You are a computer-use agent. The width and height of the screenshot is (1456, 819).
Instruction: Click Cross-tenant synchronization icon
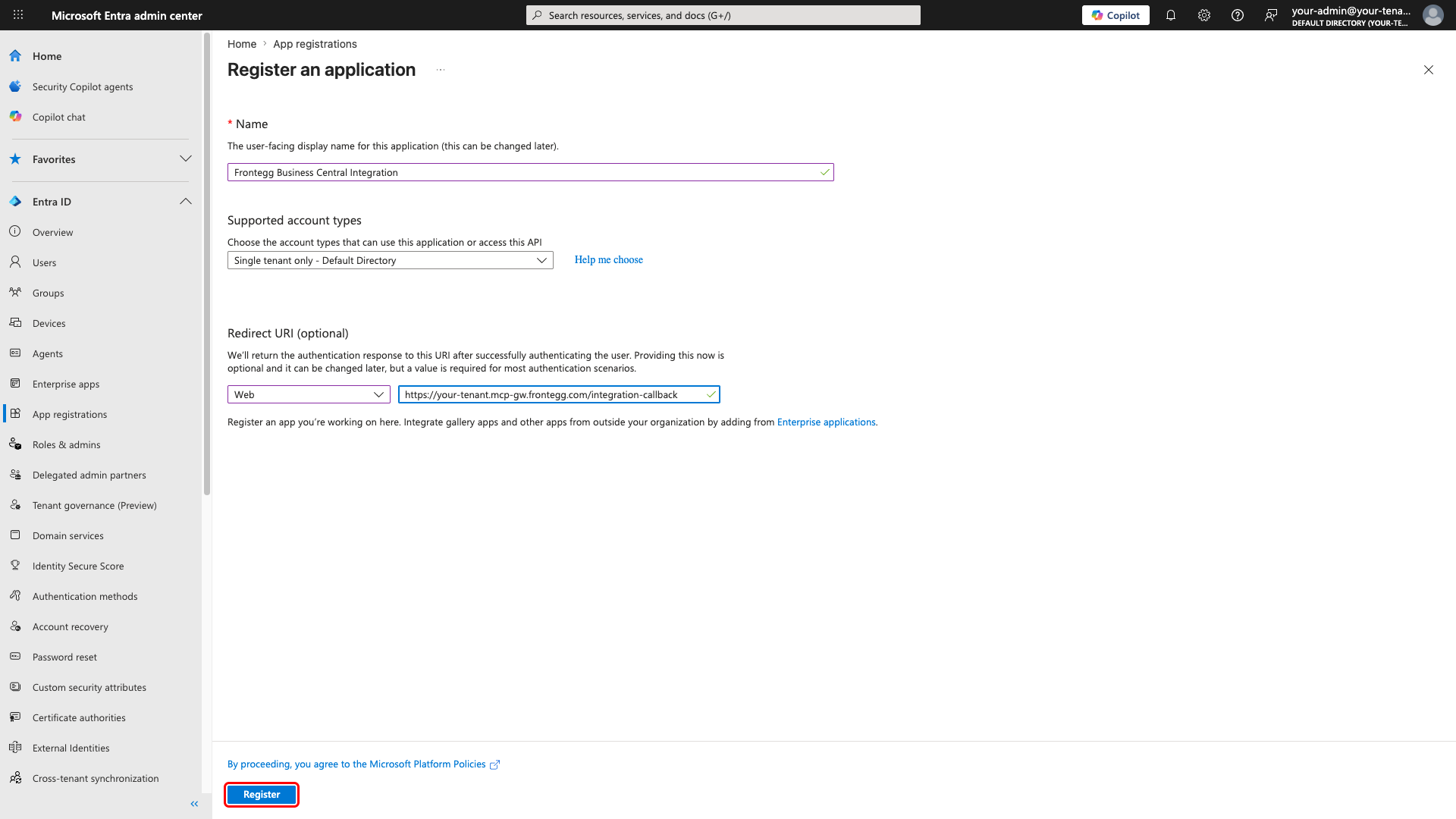pyautogui.click(x=15, y=778)
